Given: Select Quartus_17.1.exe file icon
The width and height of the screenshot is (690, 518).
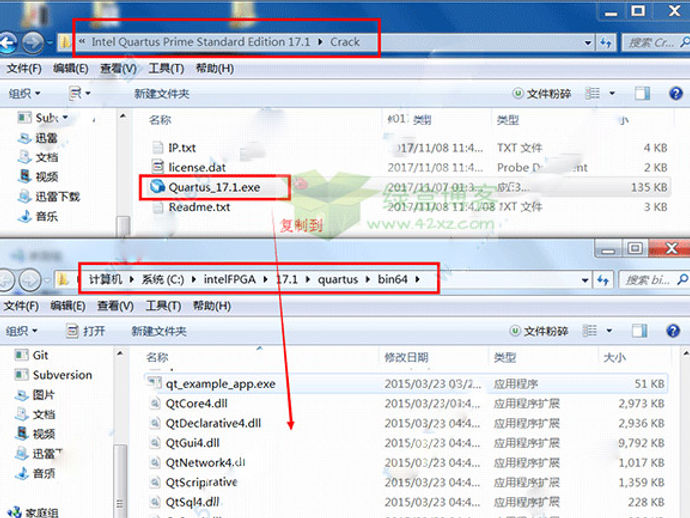Looking at the screenshot, I should pos(157,187).
